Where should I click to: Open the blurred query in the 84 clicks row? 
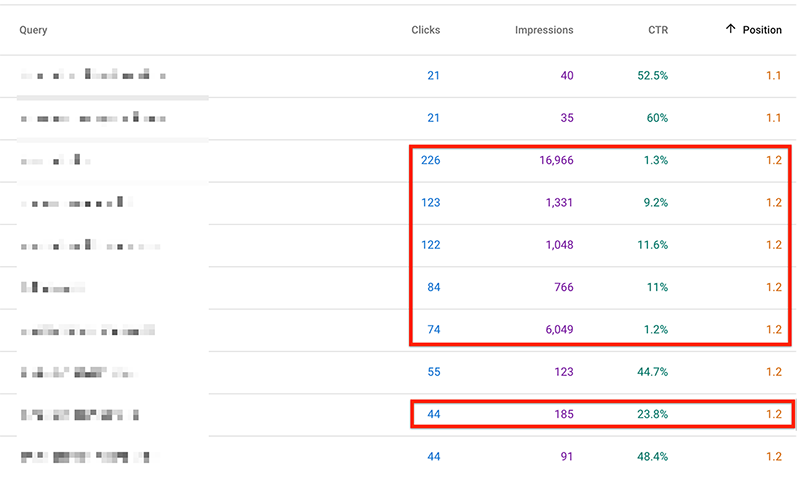[53, 287]
